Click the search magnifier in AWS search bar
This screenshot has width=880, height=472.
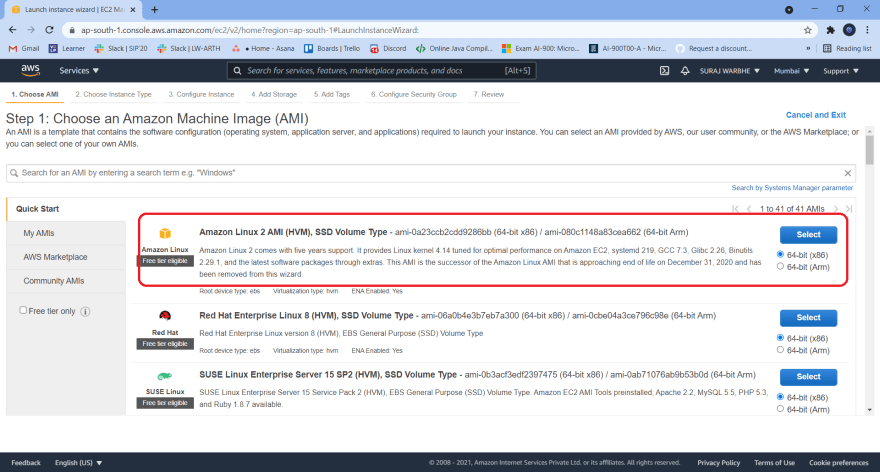pyautogui.click(x=237, y=71)
